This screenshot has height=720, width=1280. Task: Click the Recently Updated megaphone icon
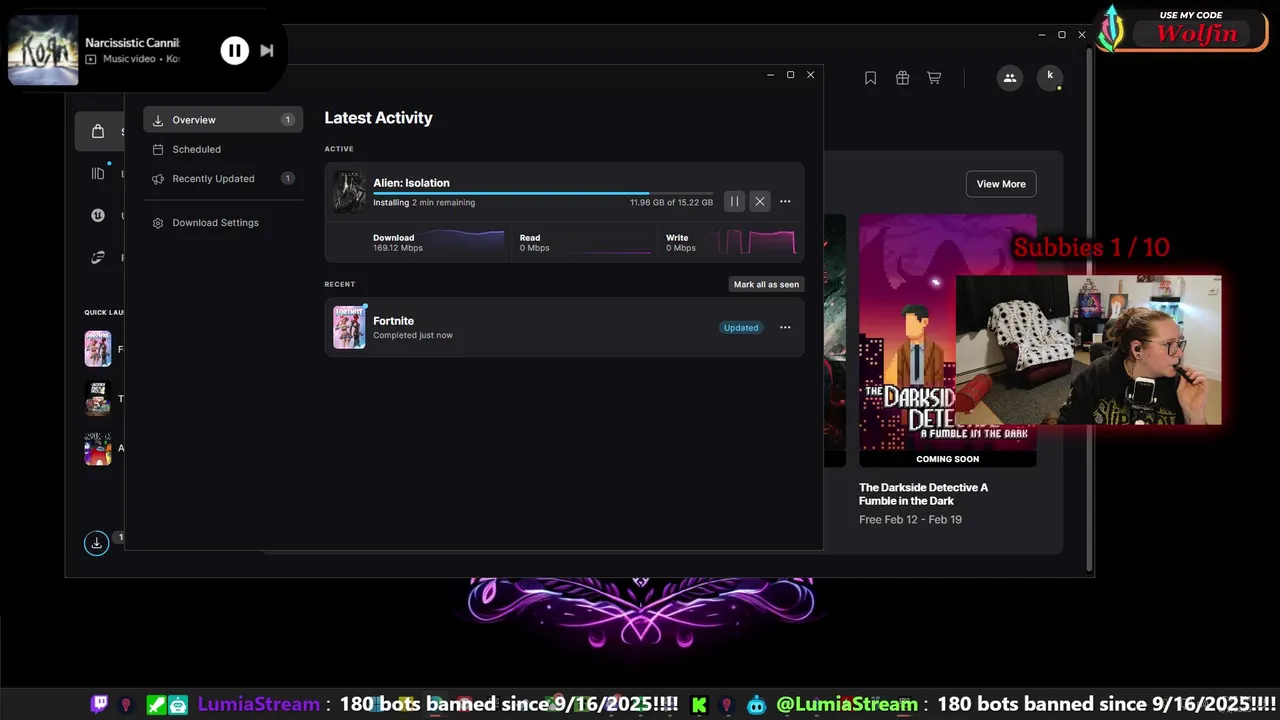[x=158, y=178]
